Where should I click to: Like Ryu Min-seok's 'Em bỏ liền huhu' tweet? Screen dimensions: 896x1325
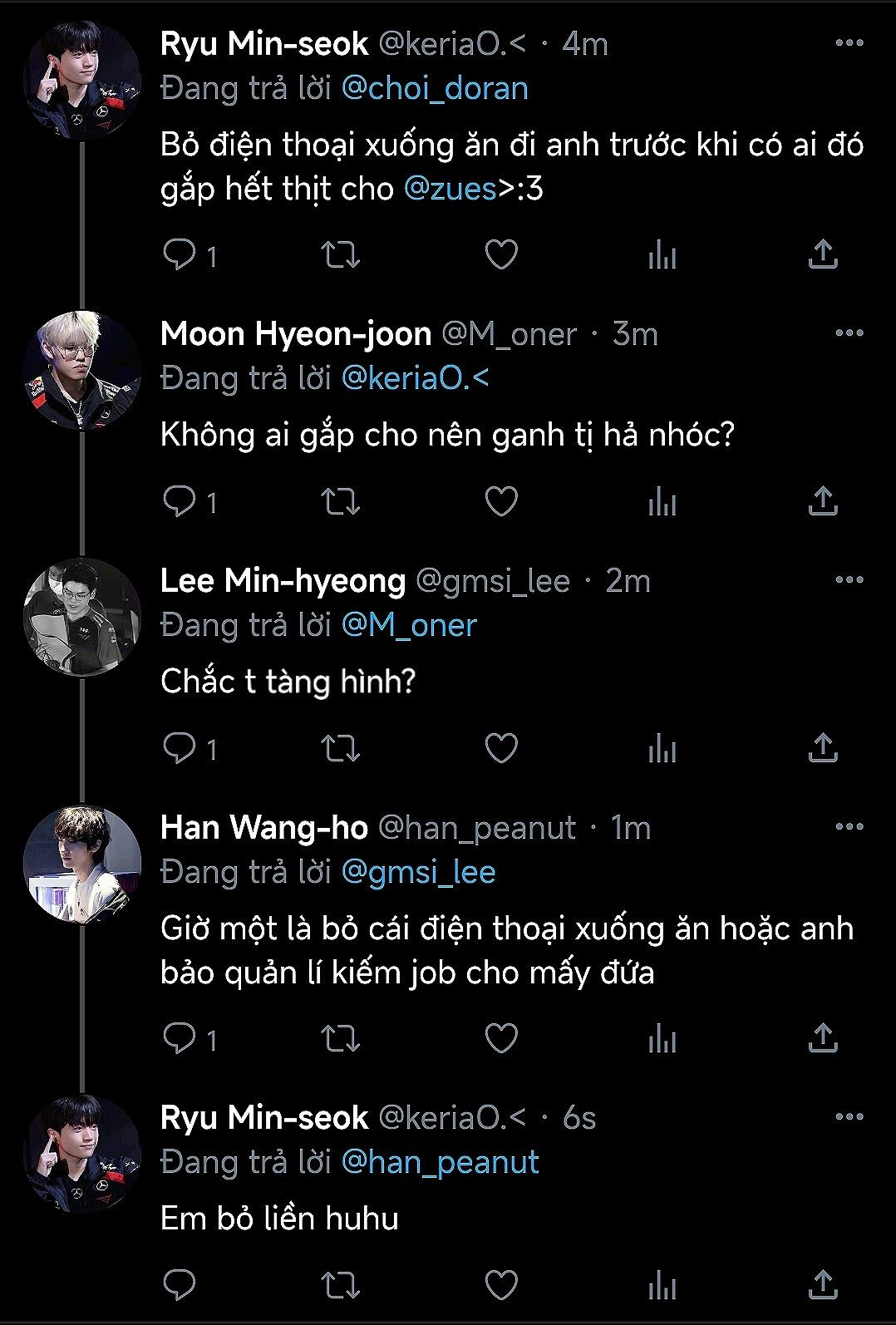point(501,1284)
